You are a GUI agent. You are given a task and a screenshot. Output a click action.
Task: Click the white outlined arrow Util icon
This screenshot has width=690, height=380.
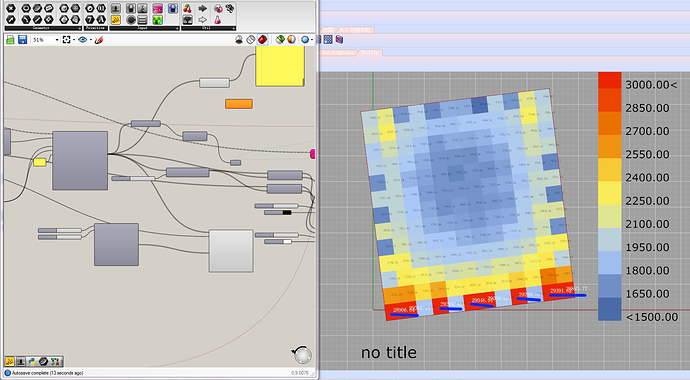click(202, 20)
